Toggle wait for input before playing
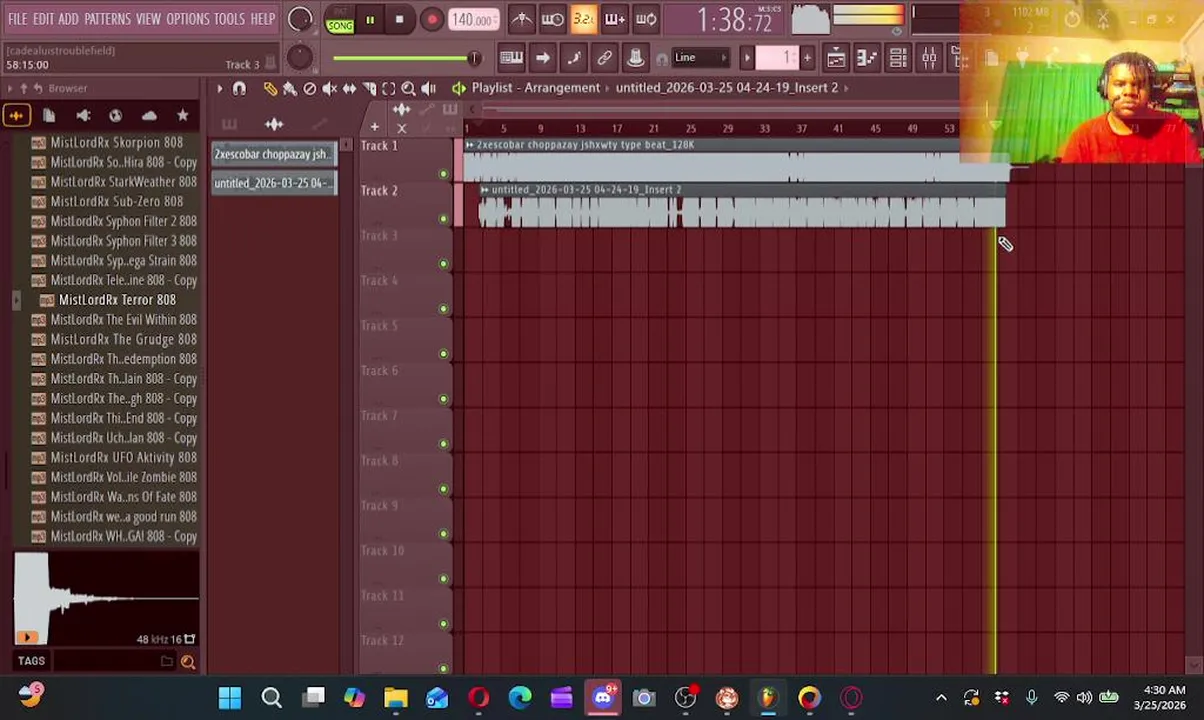This screenshot has width=1204, height=720. (x=553, y=19)
